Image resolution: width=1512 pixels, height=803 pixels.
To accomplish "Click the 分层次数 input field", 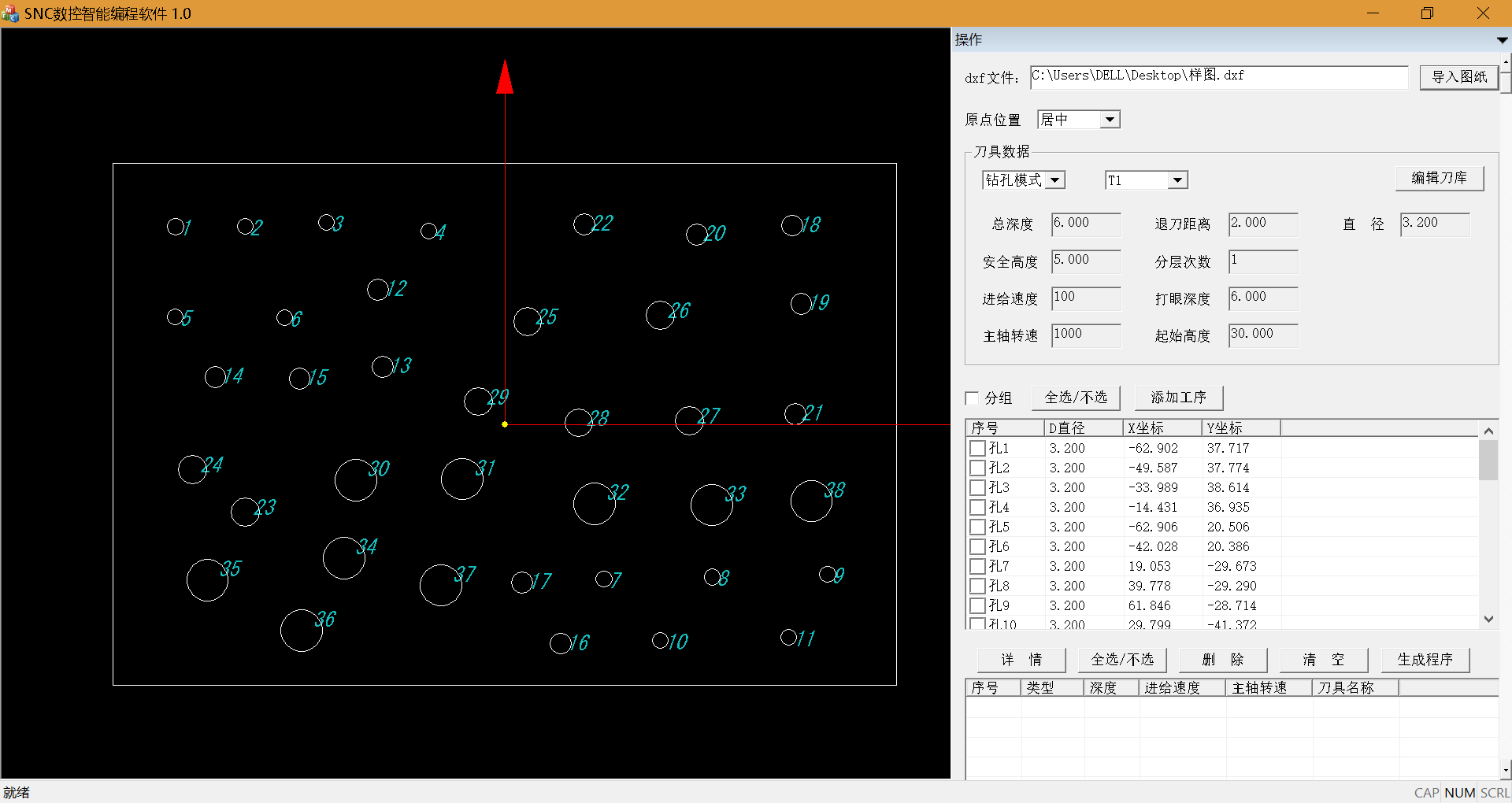I will tap(1263, 261).
